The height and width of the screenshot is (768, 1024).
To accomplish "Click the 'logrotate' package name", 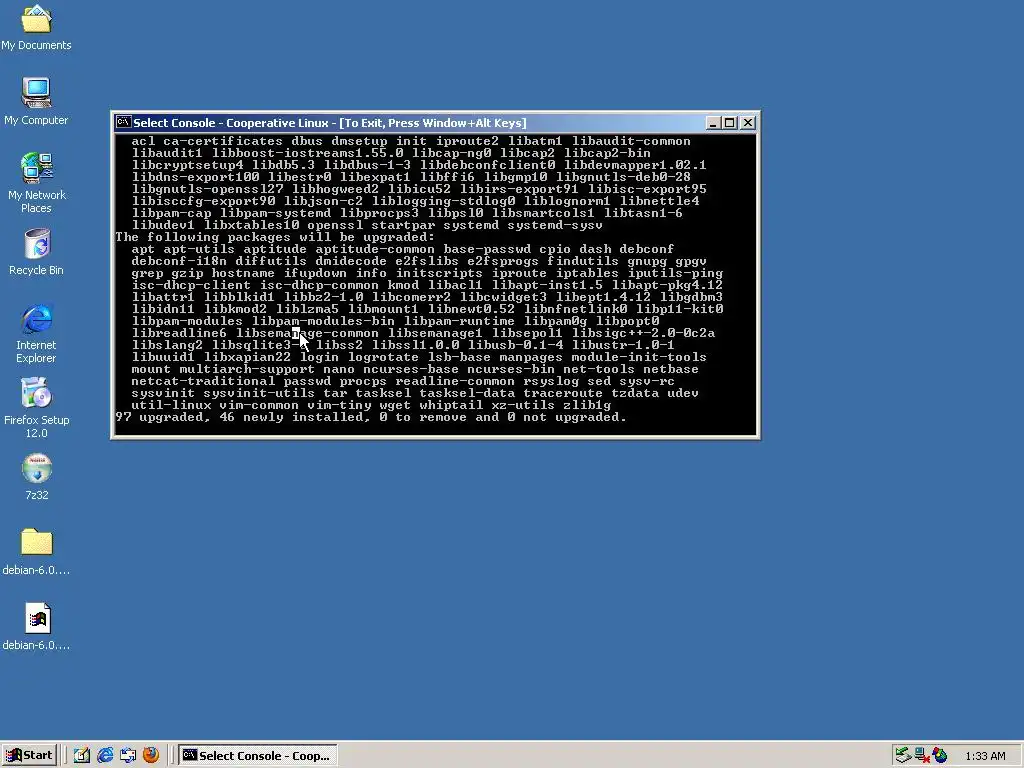I will tap(383, 357).
